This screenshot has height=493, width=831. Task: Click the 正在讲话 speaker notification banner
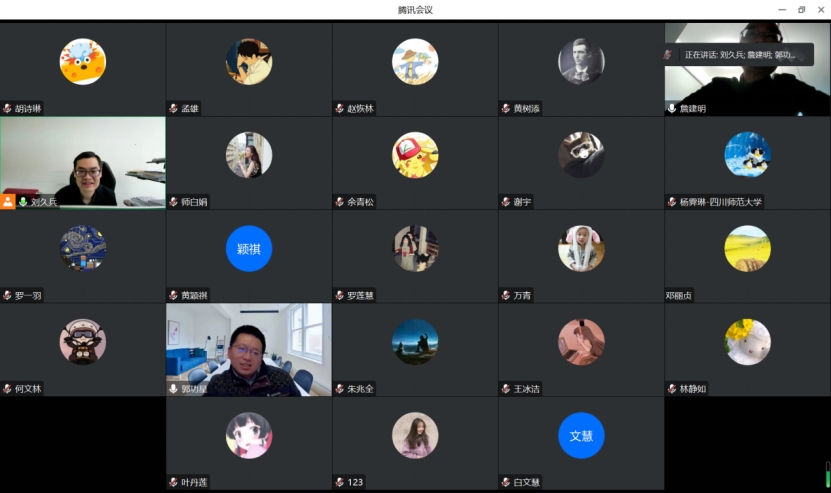740,55
